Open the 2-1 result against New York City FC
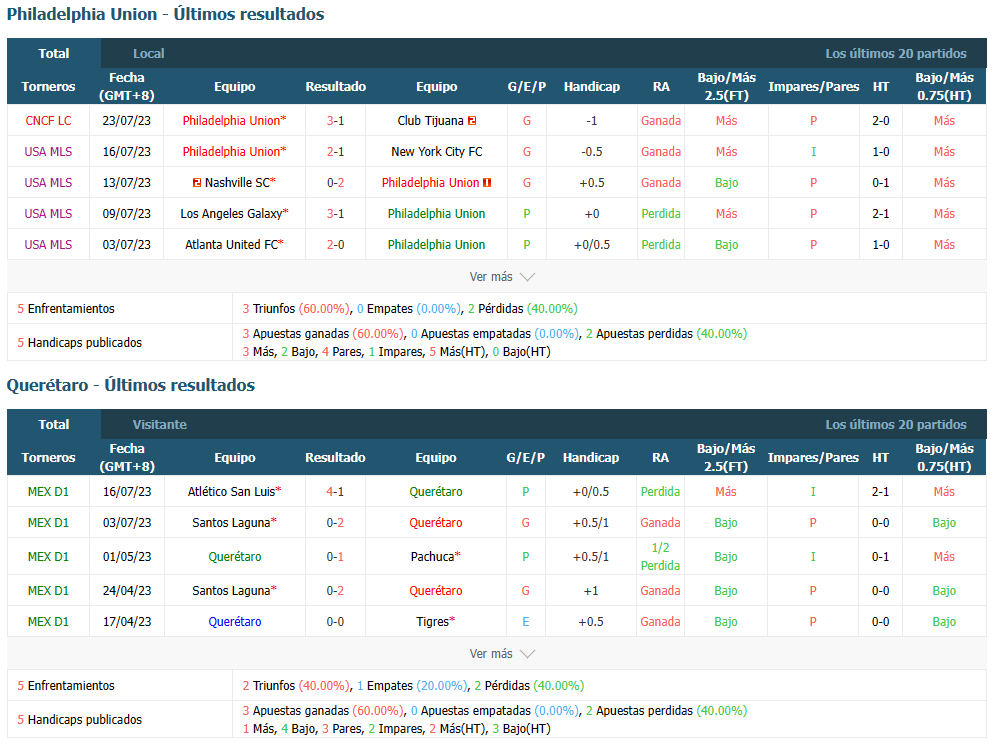This screenshot has height=745, width=993. [336, 151]
